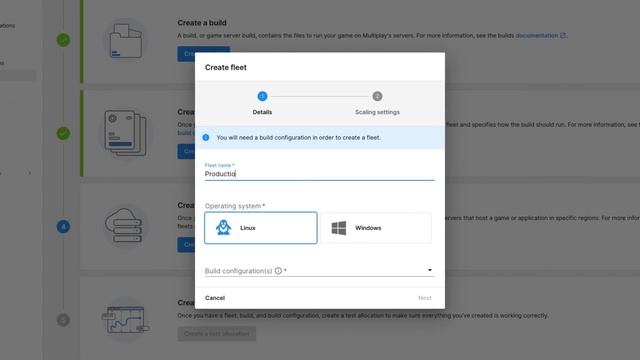Click the fleet cloud servers illustration
Screen dimensions: 640x360
[x=124, y=226]
